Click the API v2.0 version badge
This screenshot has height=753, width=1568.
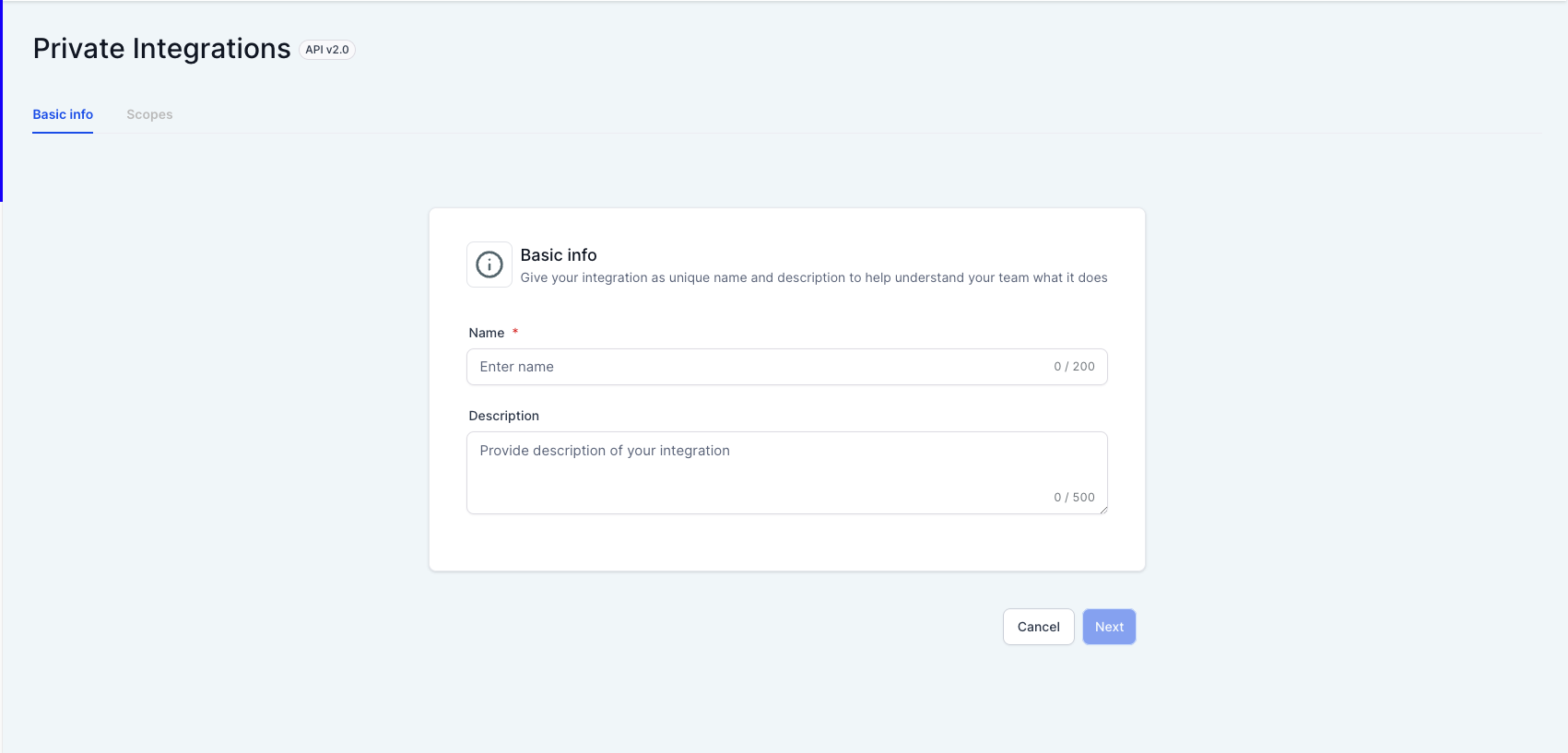pyautogui.click(x=327, y=50)
